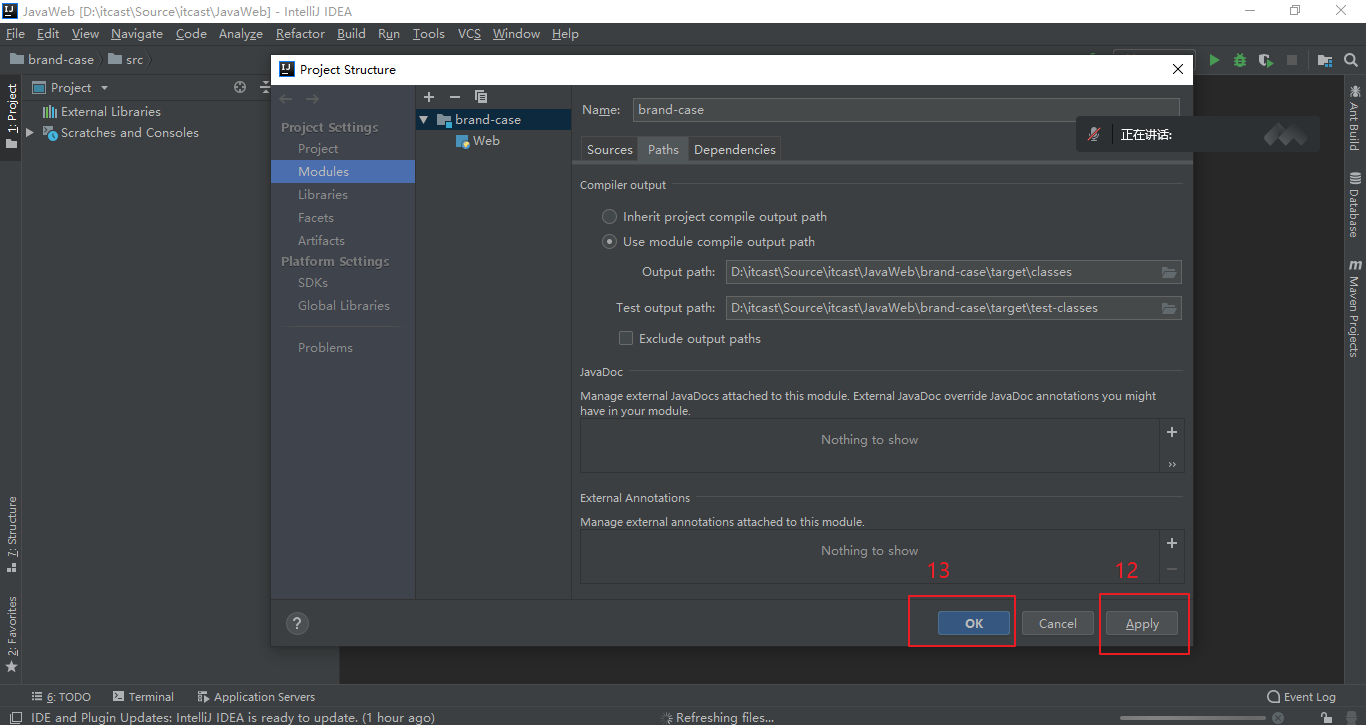
Task: Cancel the refreshing progress with x icon
Action: [x=1278, y=718]
